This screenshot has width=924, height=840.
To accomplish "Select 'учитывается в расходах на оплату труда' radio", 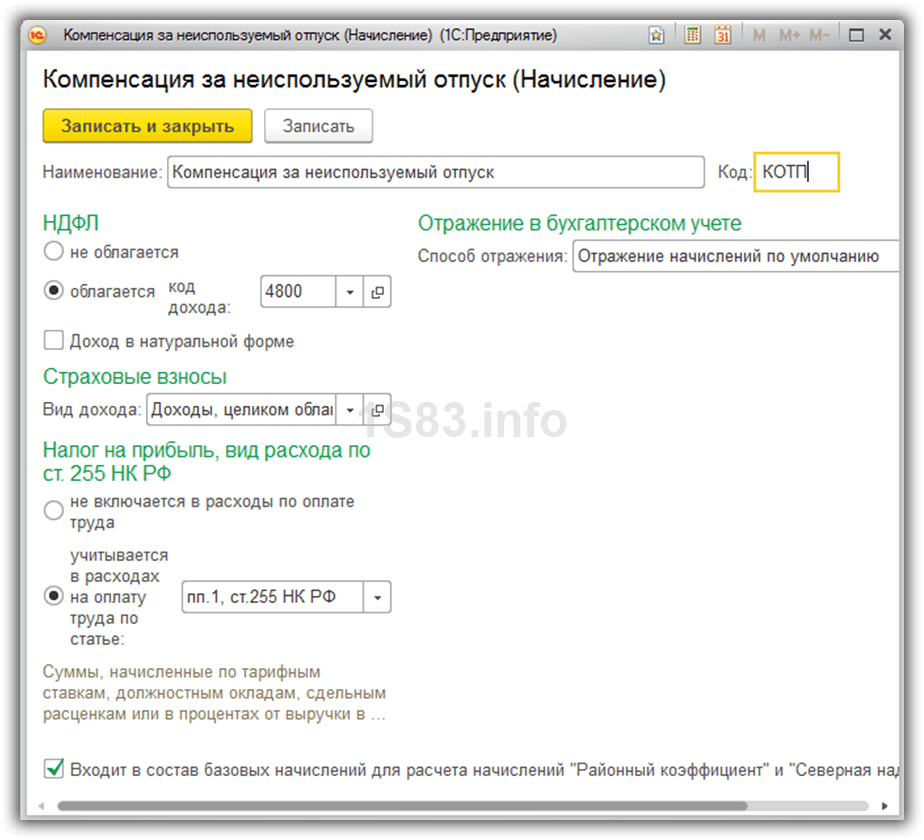I will tap(54, 596).
